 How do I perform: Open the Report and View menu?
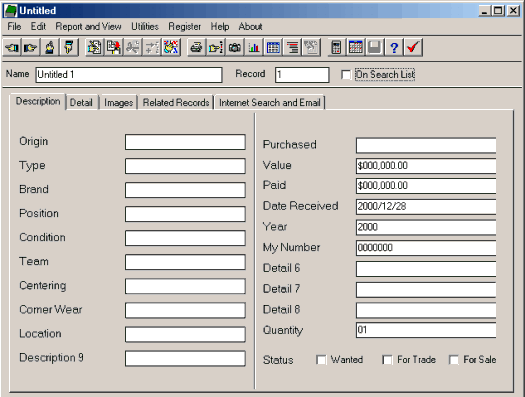88,26
